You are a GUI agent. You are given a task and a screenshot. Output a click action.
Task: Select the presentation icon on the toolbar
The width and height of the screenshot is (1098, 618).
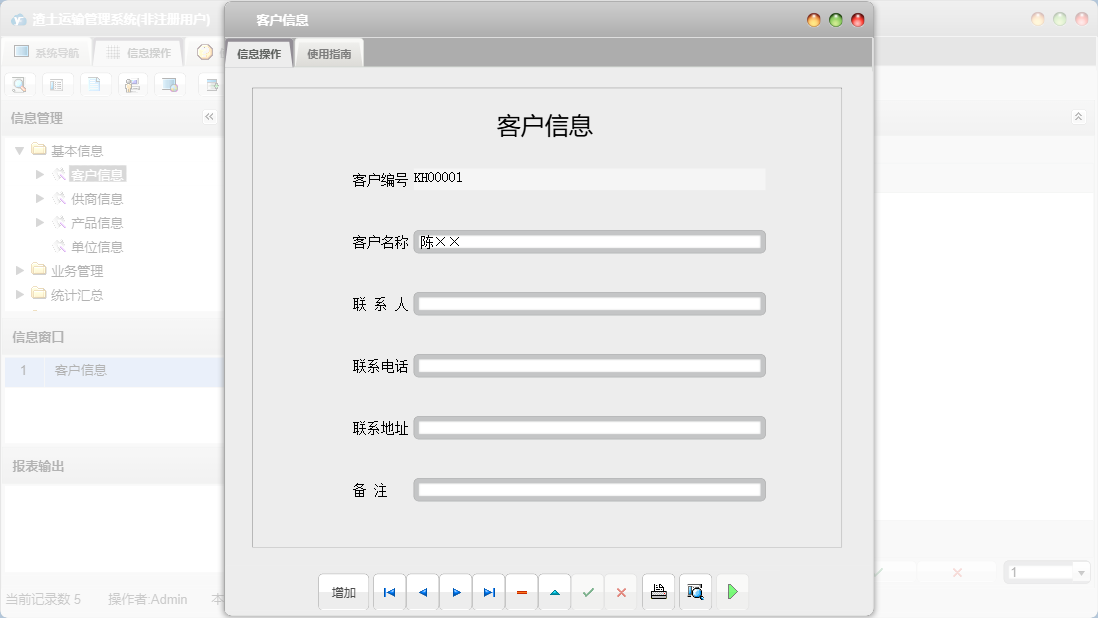132,84
